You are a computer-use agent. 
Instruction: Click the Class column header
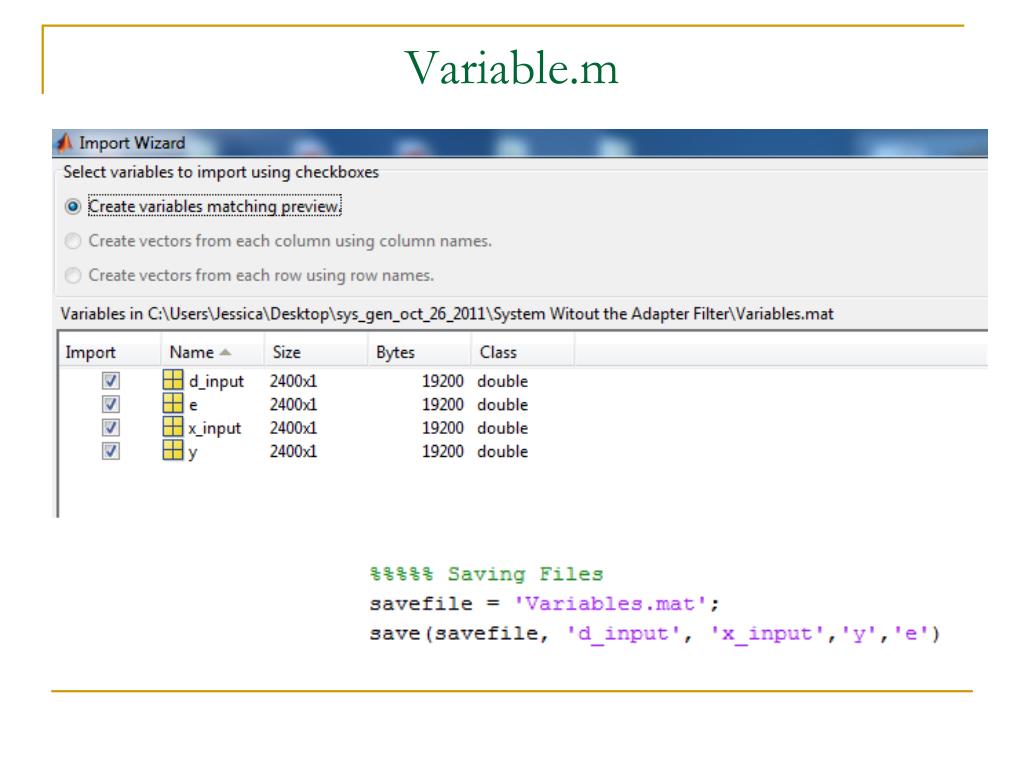click(522, 352)
